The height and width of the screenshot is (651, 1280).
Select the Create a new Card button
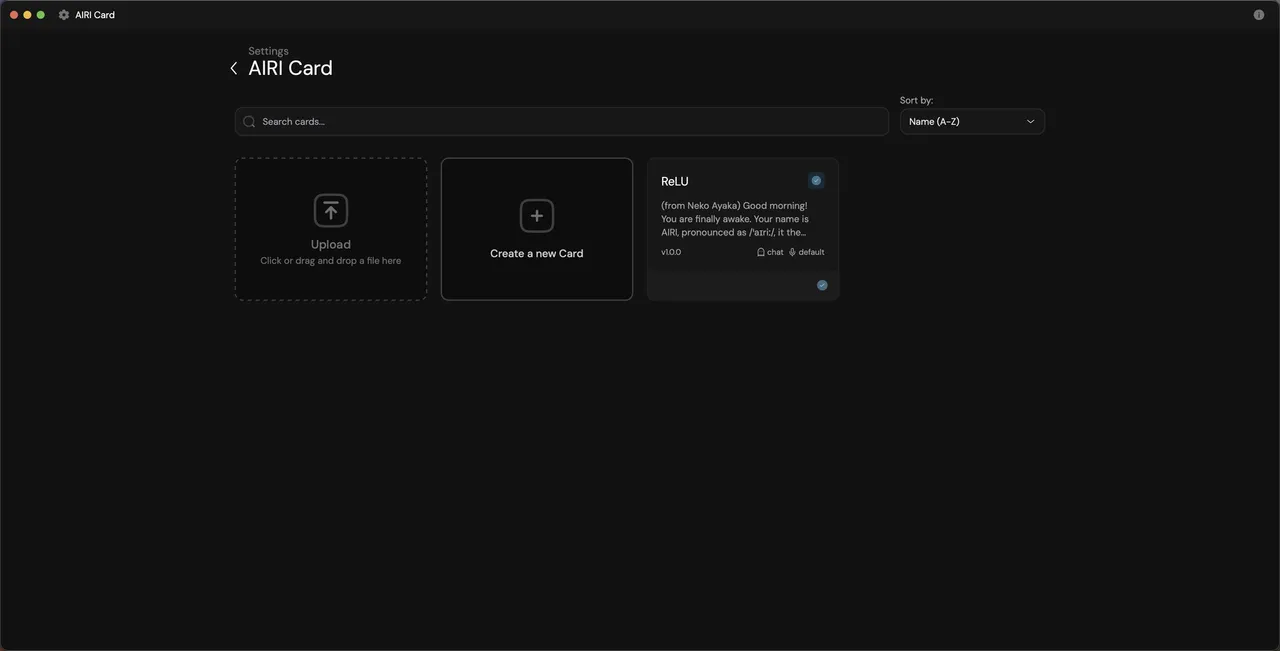click(537, 229)
